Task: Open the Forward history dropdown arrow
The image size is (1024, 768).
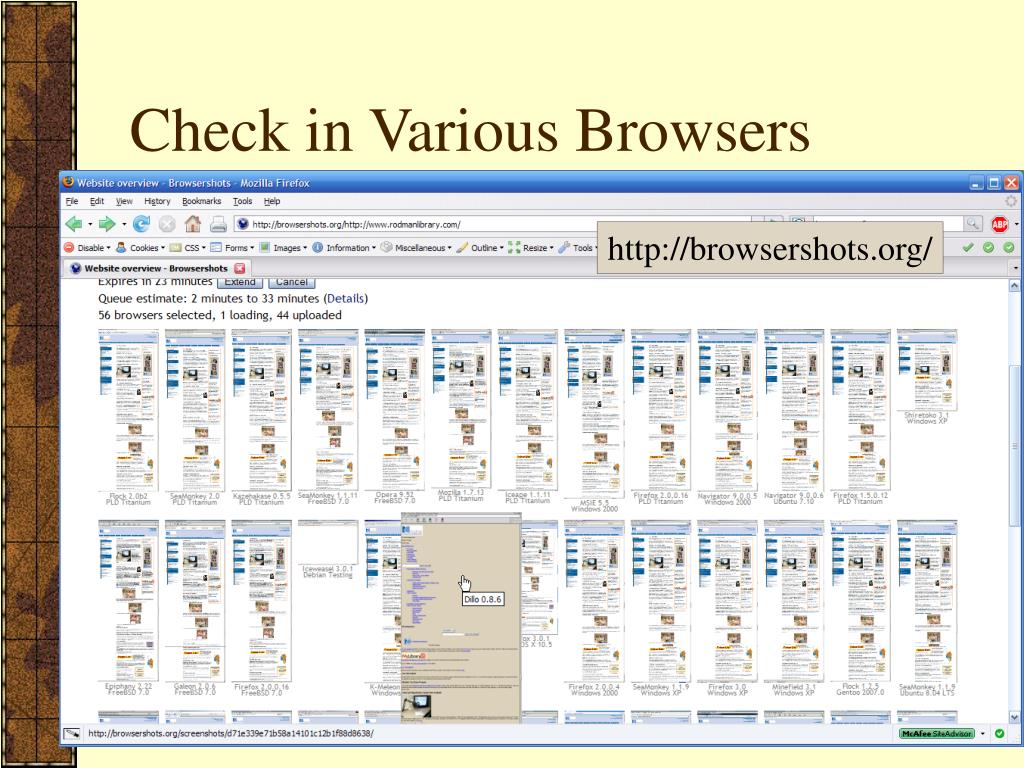Action: 123,225
